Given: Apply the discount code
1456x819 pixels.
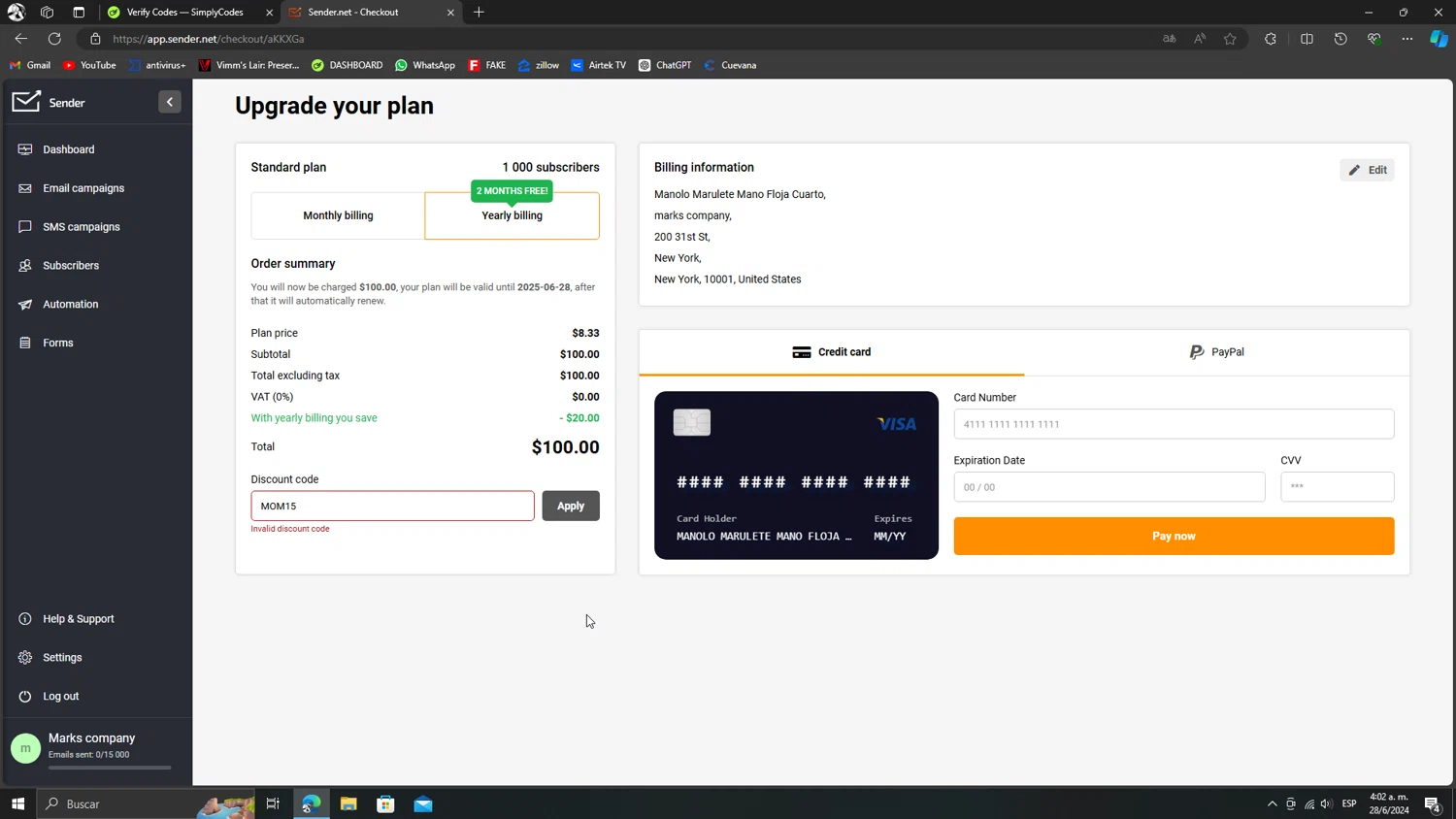Looking at the screenshot, I should tap(571, 506).
